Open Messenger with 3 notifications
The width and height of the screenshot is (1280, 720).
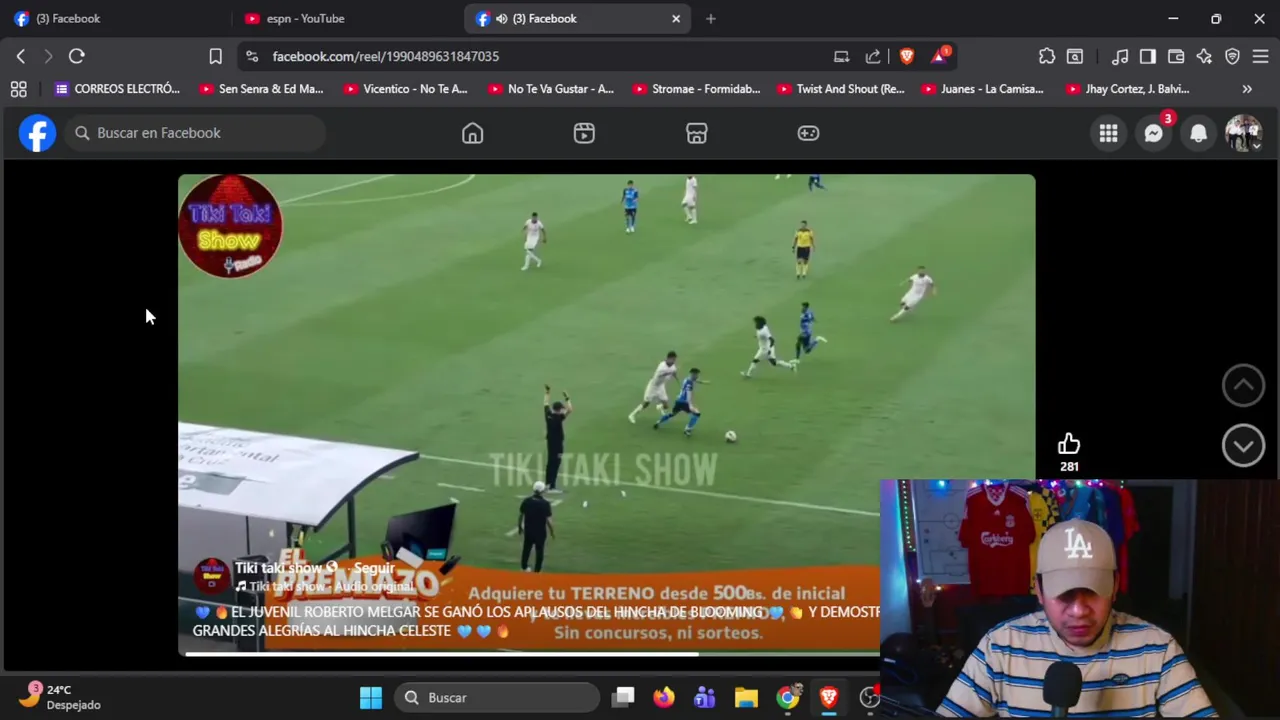point(1154,133)
